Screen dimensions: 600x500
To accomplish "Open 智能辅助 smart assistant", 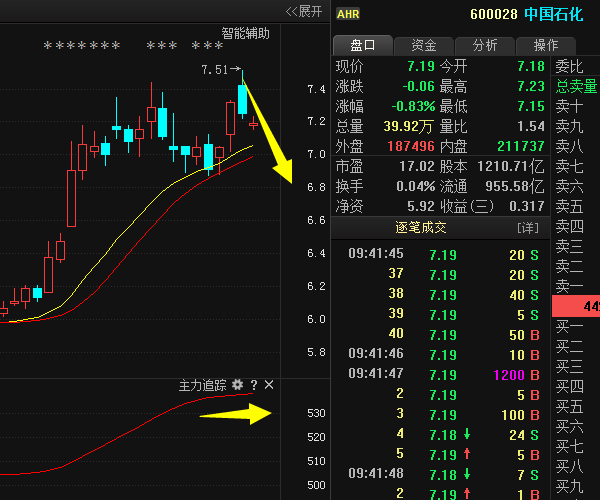I will click(x=245, y=34).
